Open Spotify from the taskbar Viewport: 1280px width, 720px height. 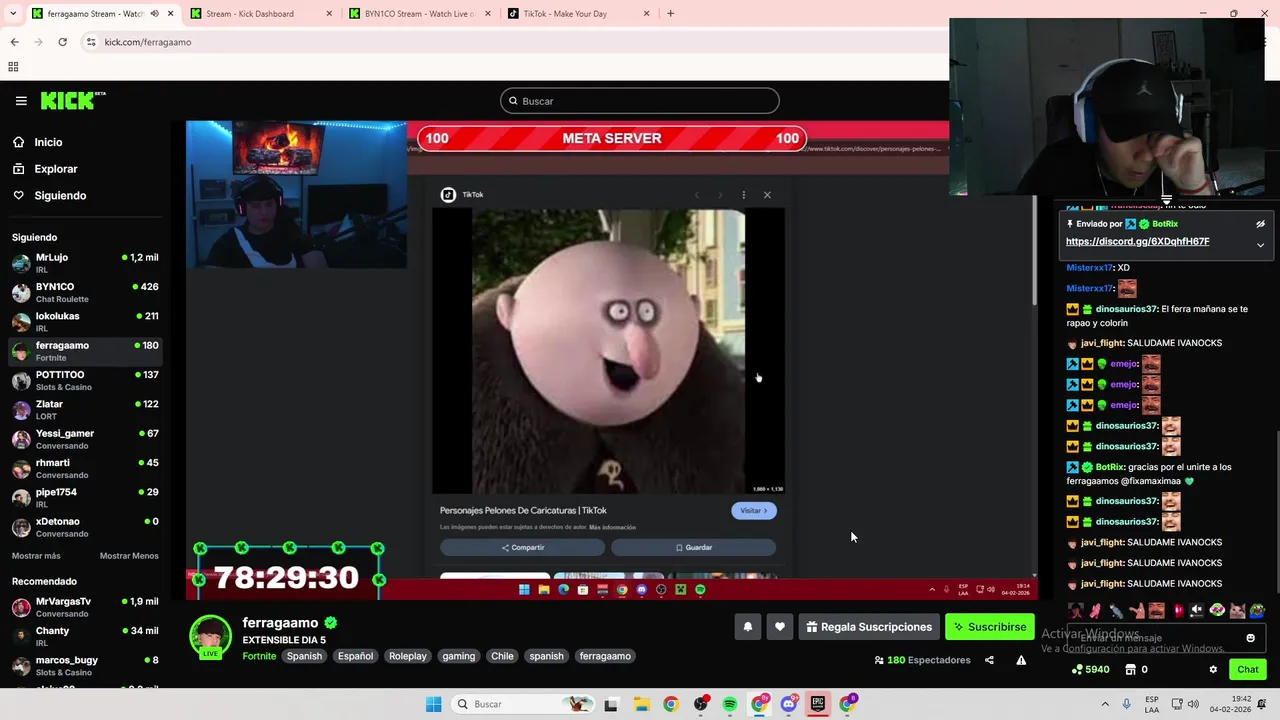tap(729, 704)
